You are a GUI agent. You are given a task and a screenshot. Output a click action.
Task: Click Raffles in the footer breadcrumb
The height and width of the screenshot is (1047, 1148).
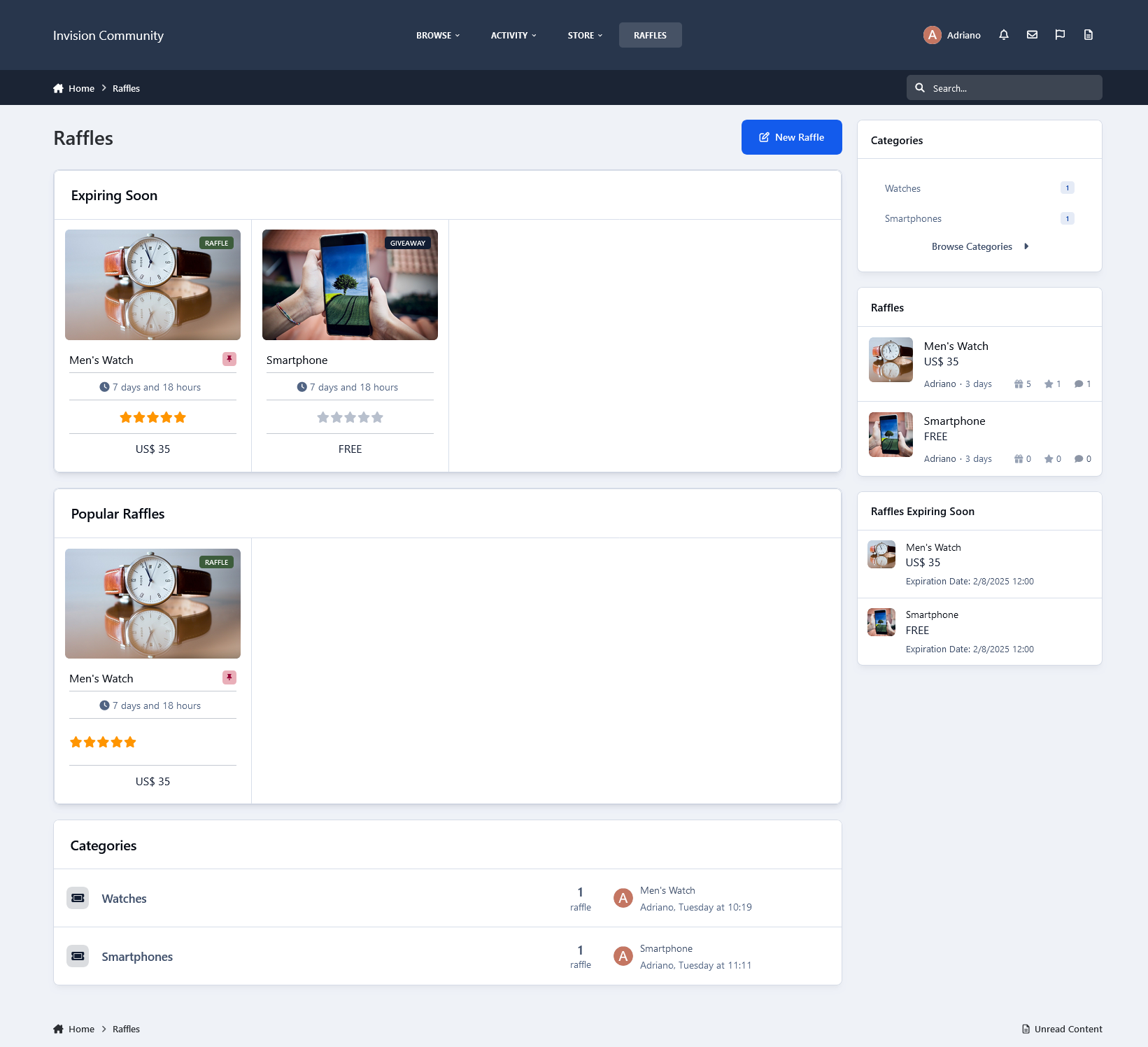tap(126, 1029)
